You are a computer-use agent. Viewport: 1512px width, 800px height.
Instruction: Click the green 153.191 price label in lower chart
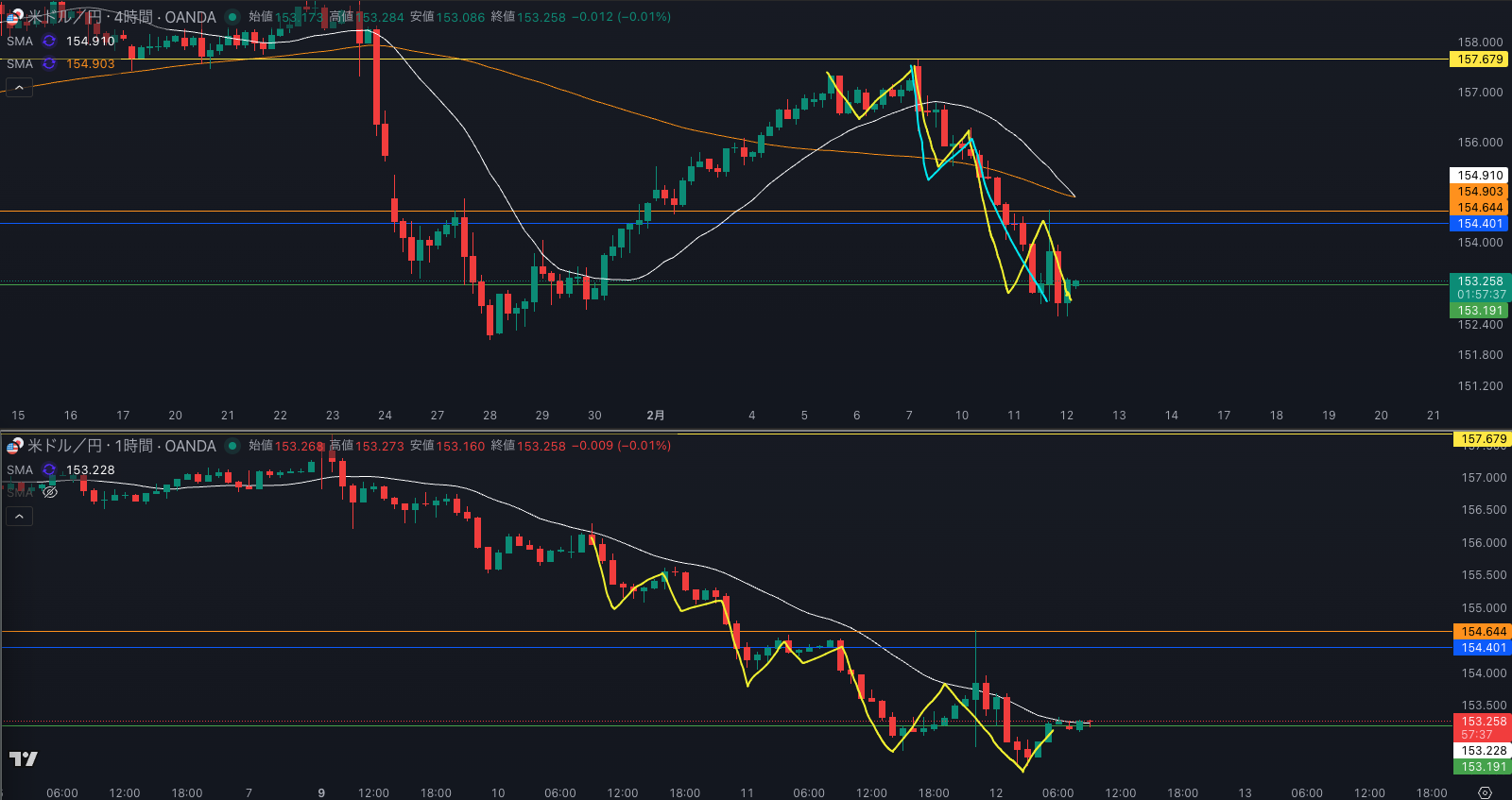(1483, 767)
